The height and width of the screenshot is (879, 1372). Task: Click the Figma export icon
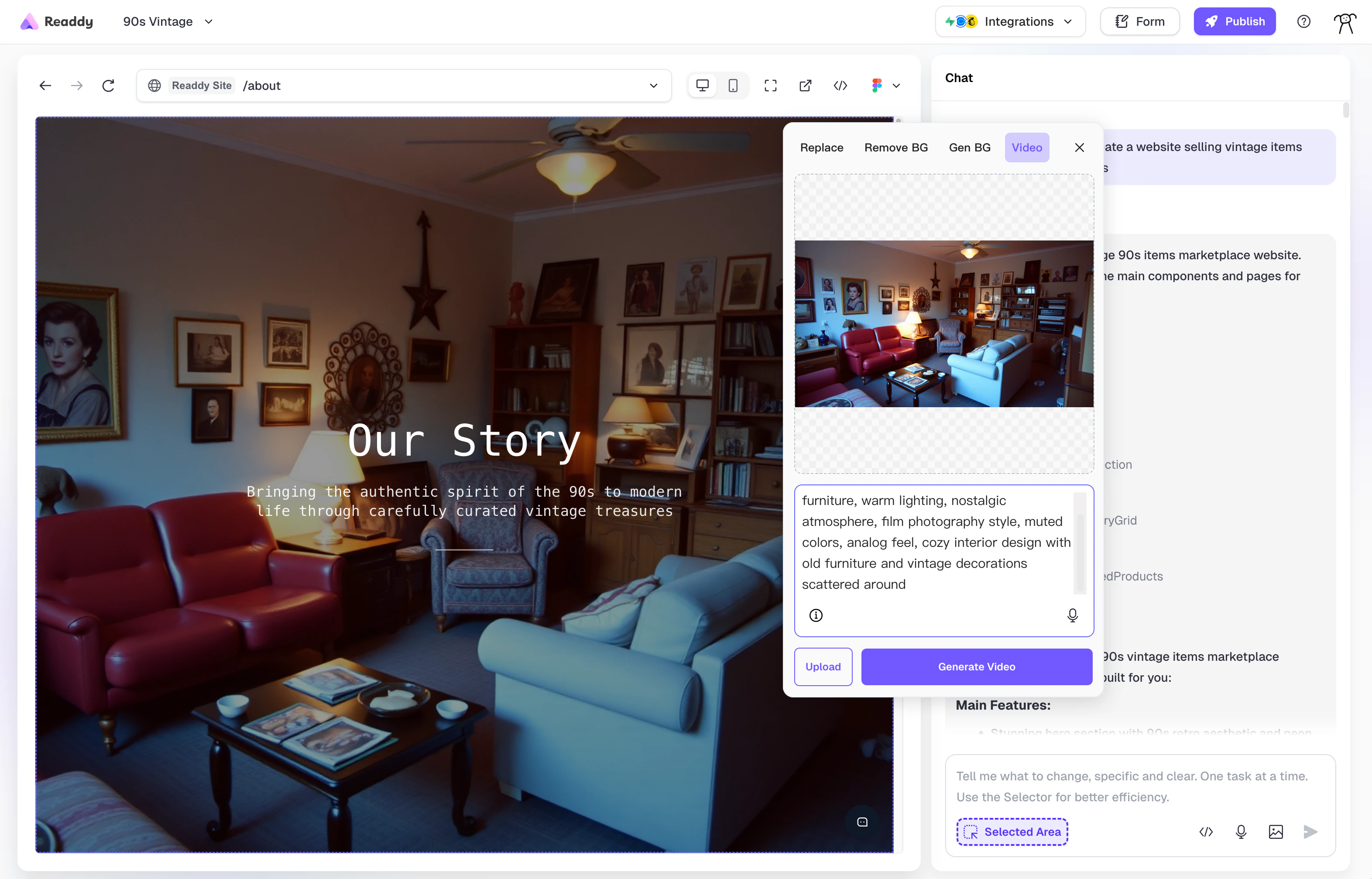(x=877, y=86)
